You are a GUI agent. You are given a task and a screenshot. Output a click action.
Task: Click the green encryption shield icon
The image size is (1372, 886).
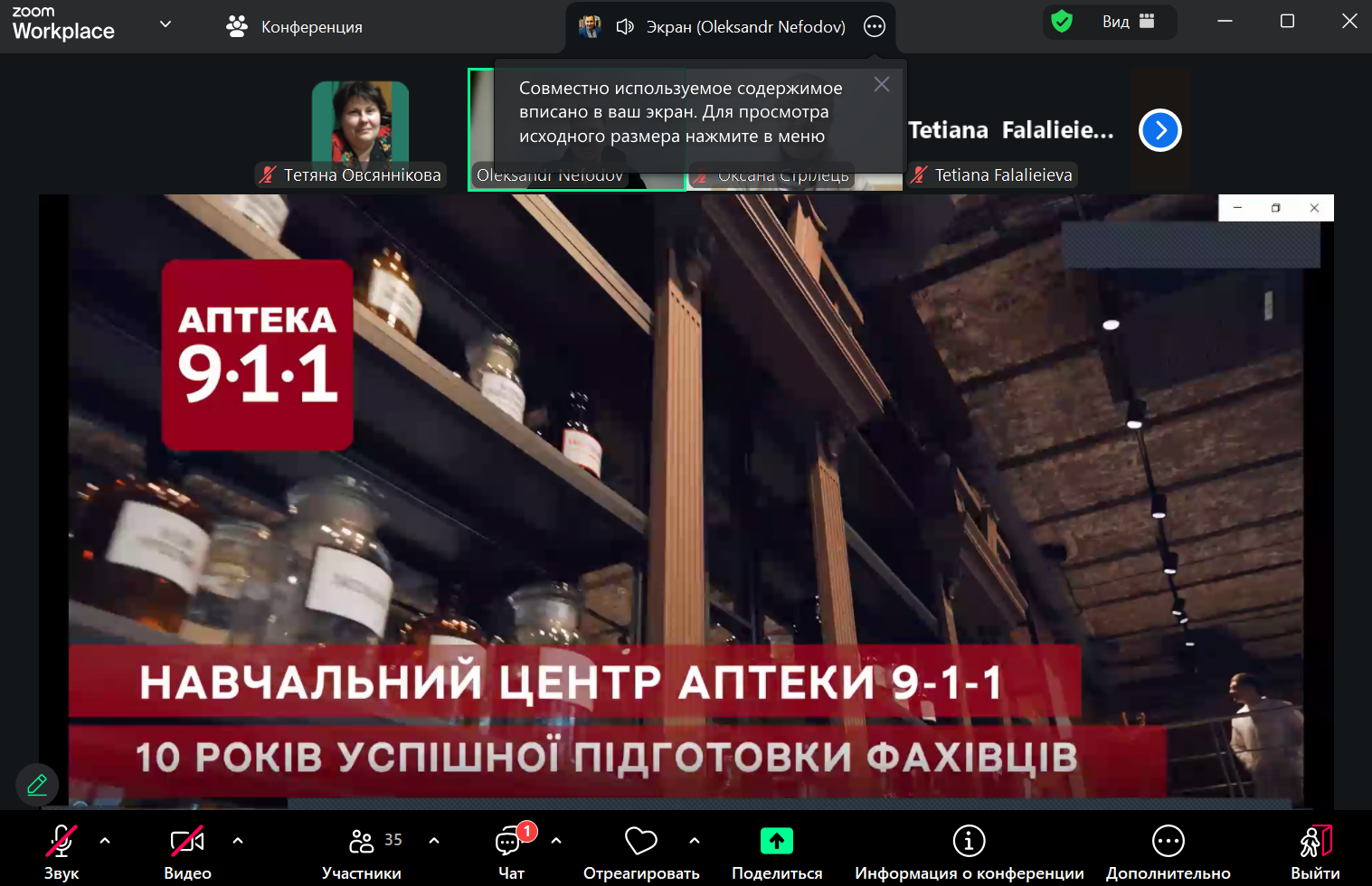[1062, 22]
